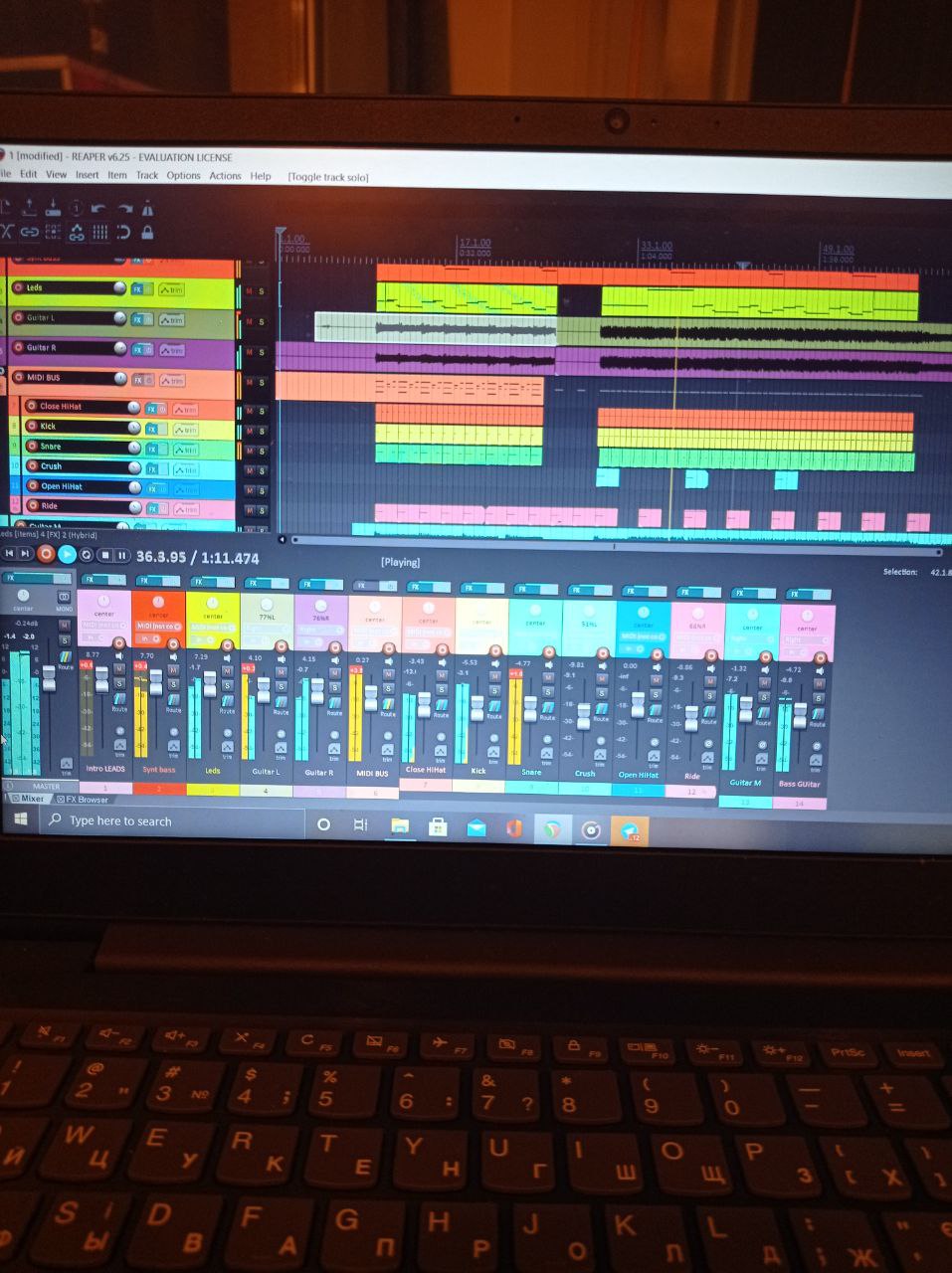The width and height of the screenshot is (952, 1273).
Task: Click volume knob on Close HiHat track panel
Action: click(x=134, y=408)
